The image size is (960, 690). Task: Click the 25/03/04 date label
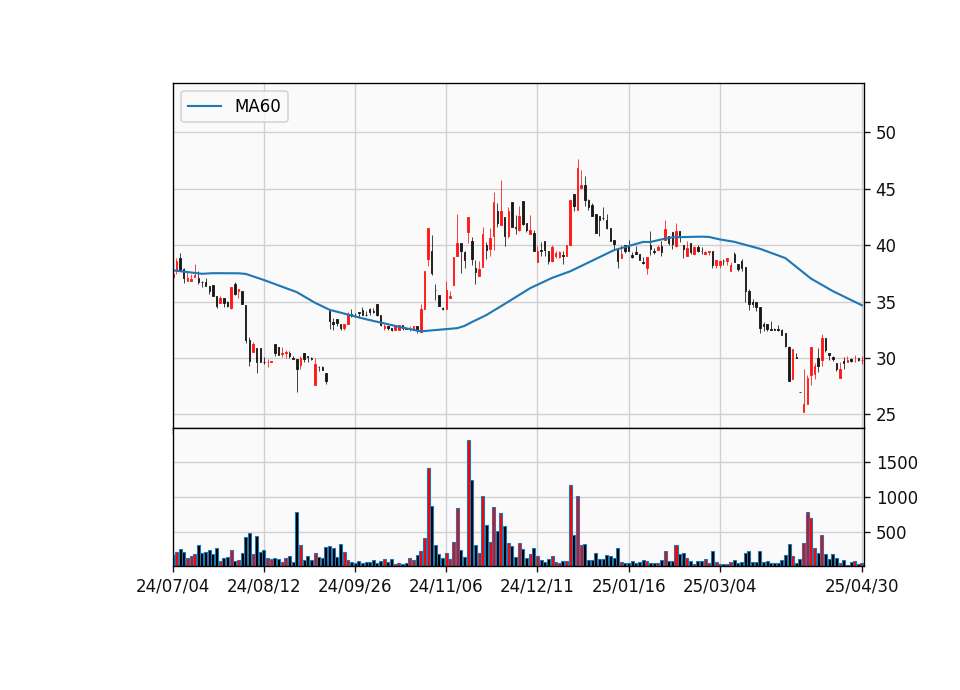click(720, 586)
